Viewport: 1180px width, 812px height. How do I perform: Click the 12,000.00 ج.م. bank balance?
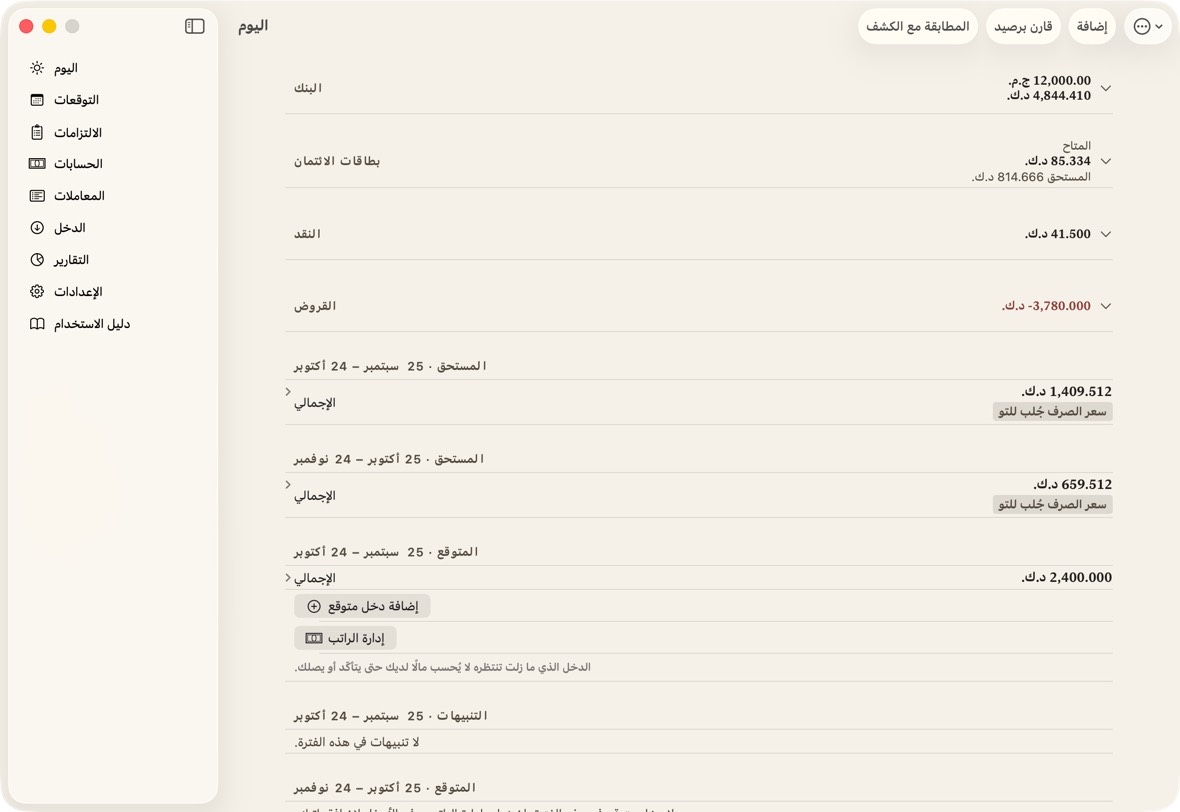pos(1049,81)
